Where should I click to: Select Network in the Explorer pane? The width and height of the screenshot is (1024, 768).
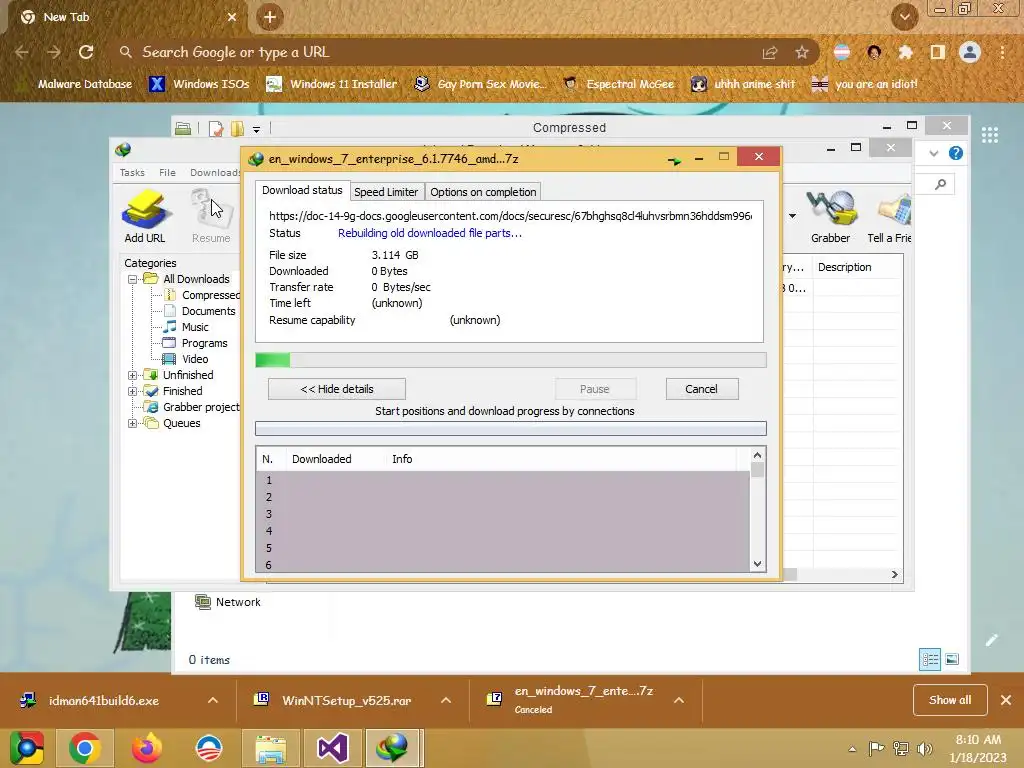click(x=228, y=602)
